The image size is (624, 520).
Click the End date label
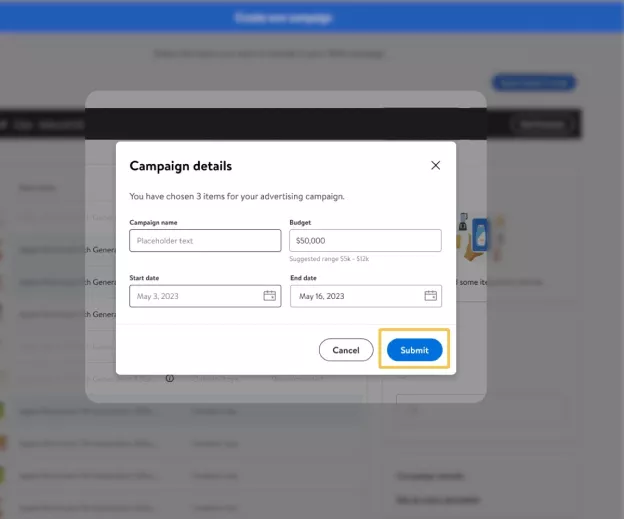[x=303, y=277]
